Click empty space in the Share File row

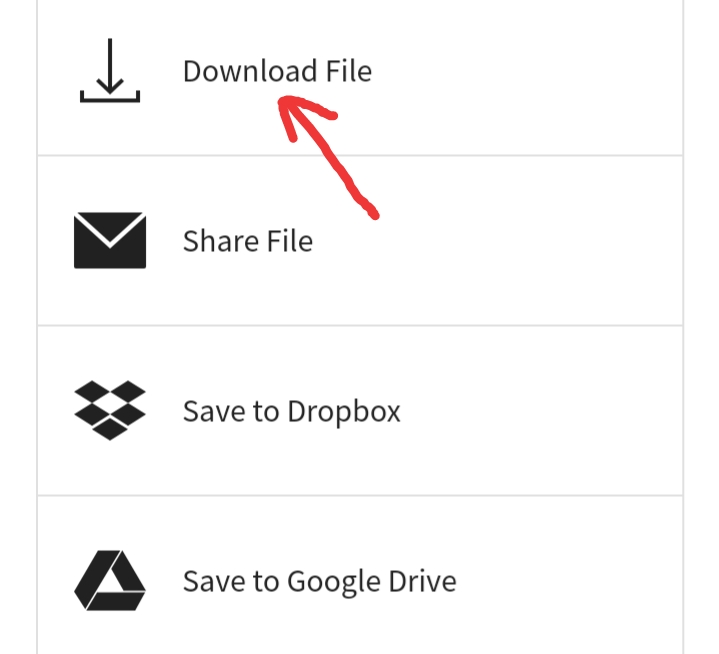click(504, 241)
